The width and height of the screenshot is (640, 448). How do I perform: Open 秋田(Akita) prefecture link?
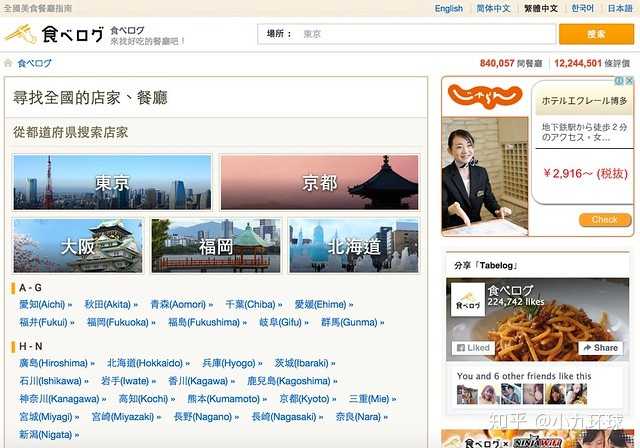[x=111, y=304]
